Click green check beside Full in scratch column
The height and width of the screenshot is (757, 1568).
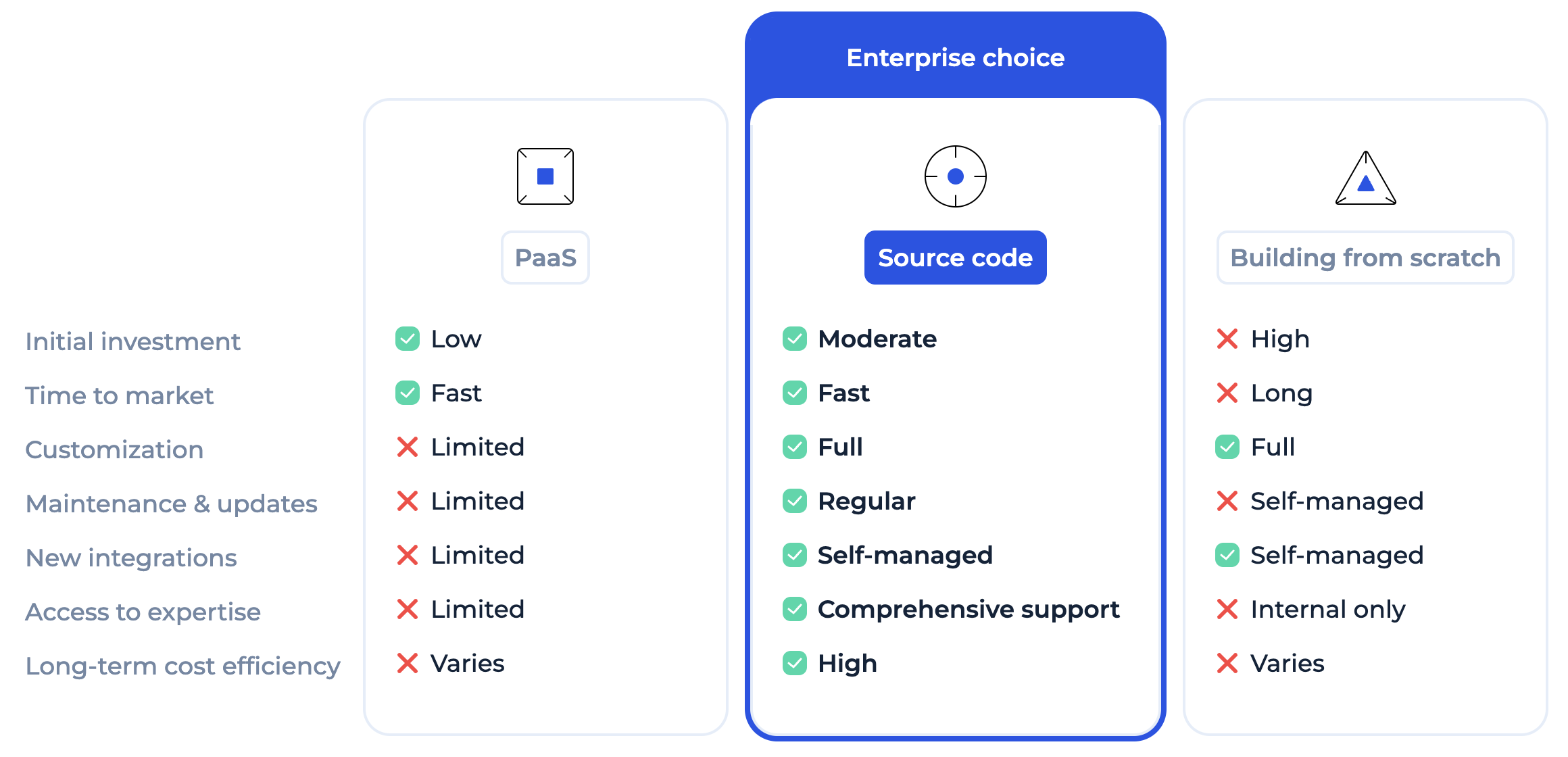(1227, 447)
